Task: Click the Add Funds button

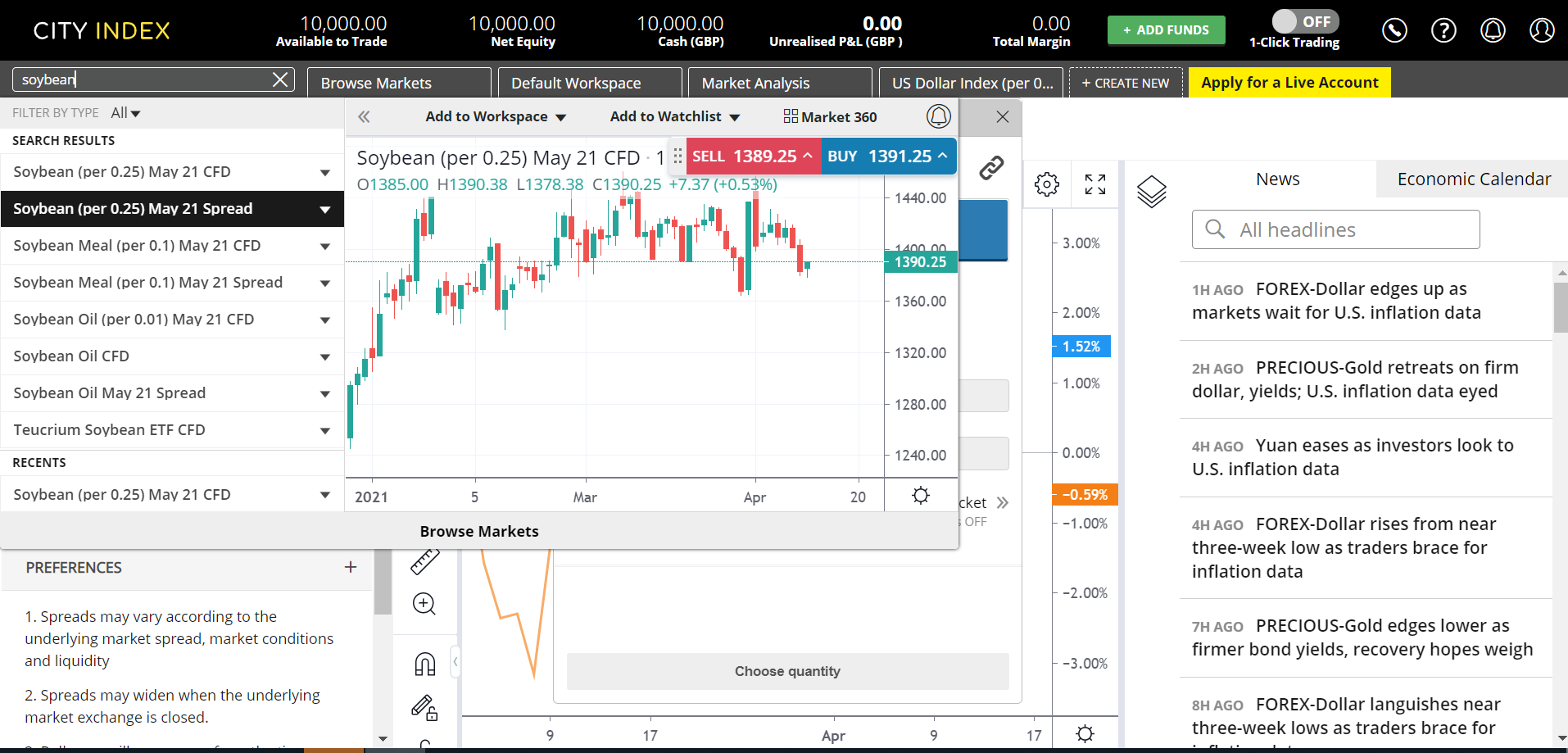Action: coord(1166,30)
